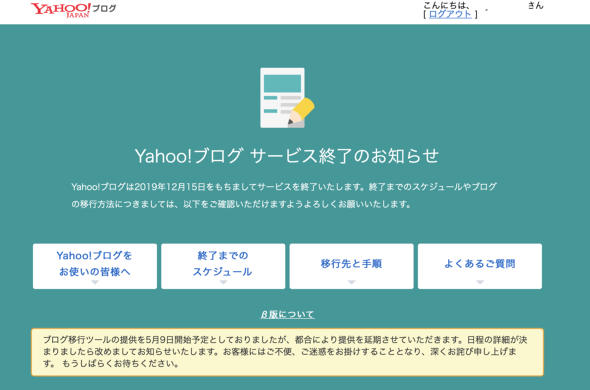Viewport: 590px width, 390px height.
Task: Click the さん username suffix at top right
Action: point(535,5)
